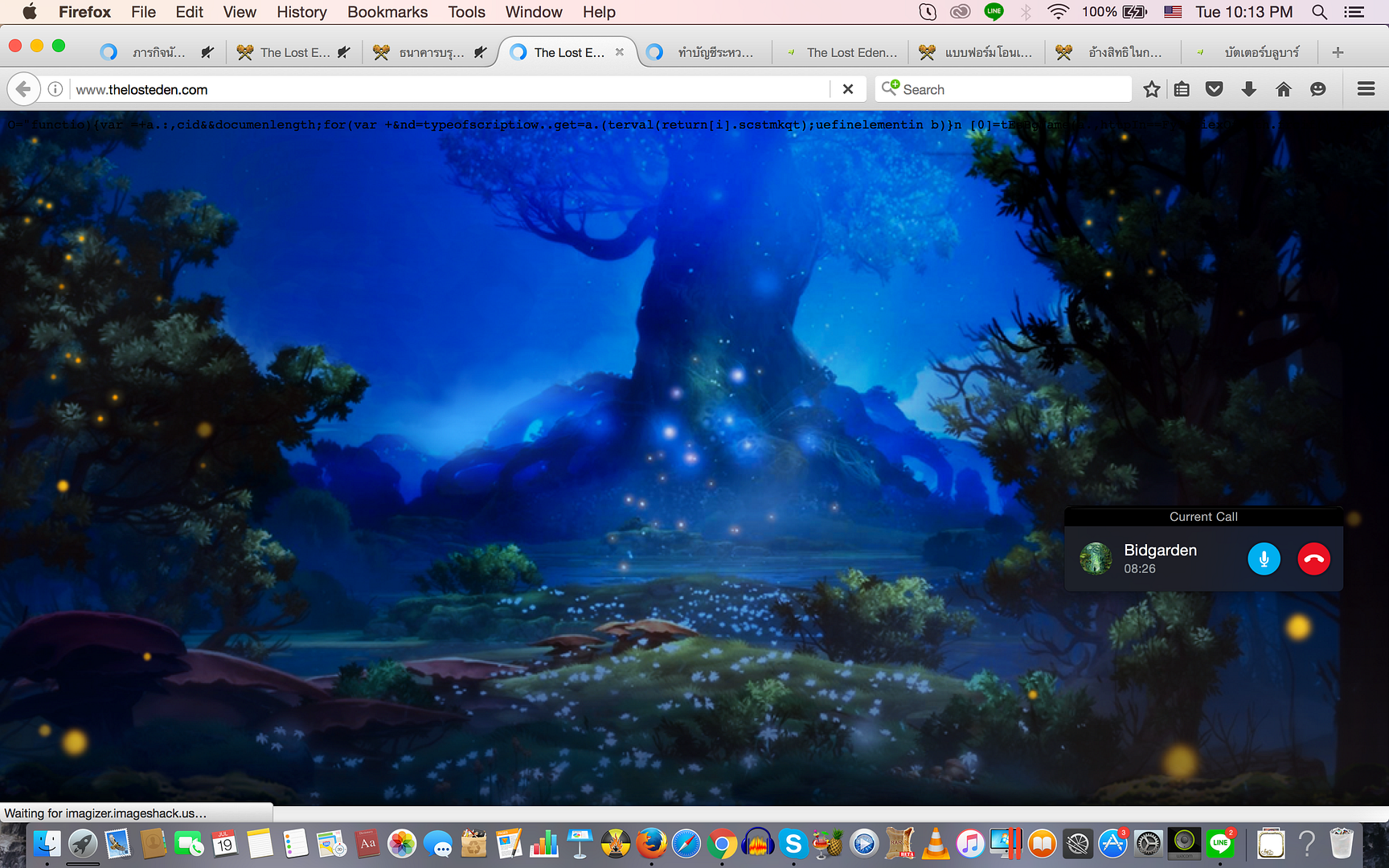Open the Trash in the Dock

(1342, 844)
